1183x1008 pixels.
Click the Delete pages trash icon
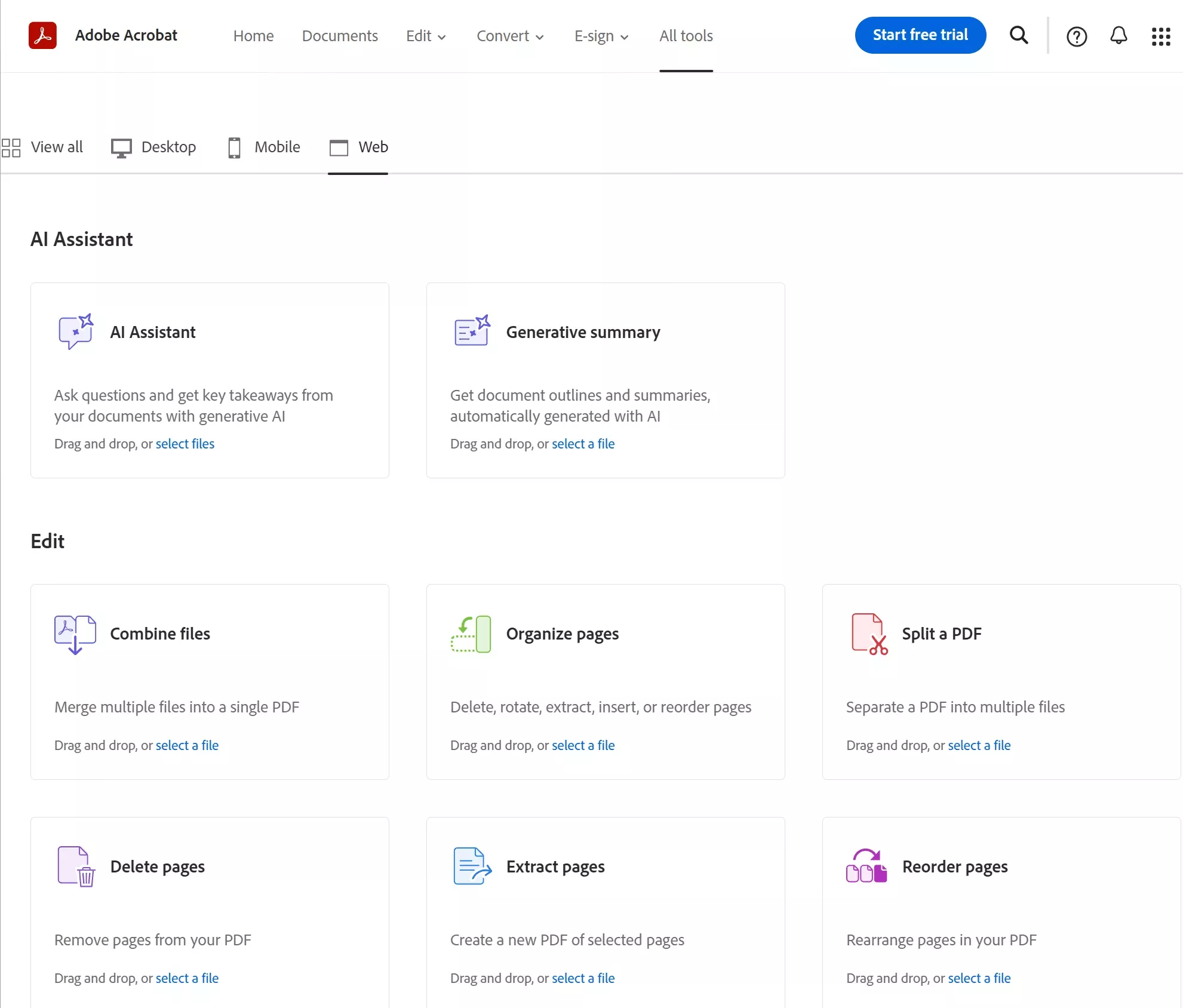click(x=76, y=866)
